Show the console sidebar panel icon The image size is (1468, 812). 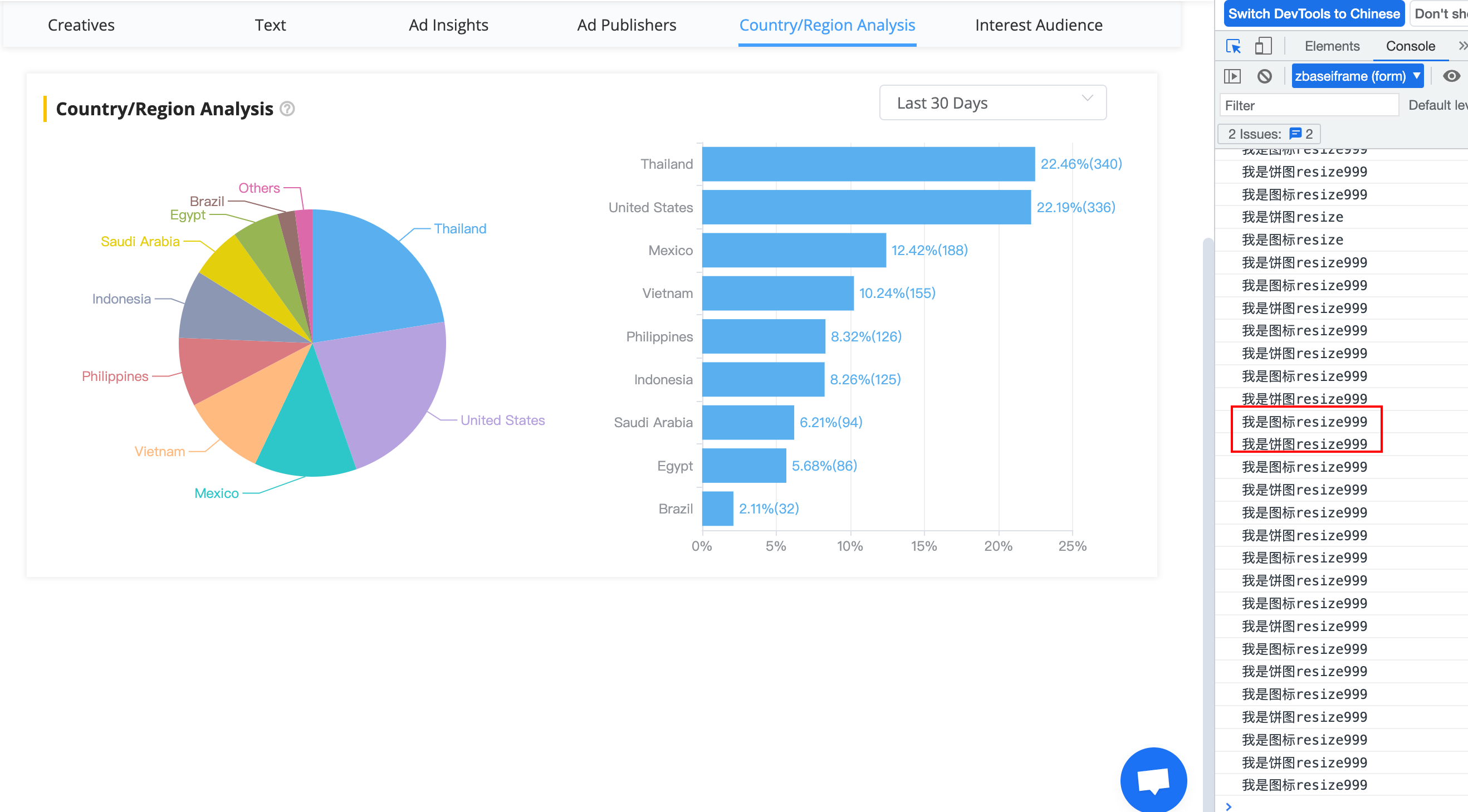1232,76
